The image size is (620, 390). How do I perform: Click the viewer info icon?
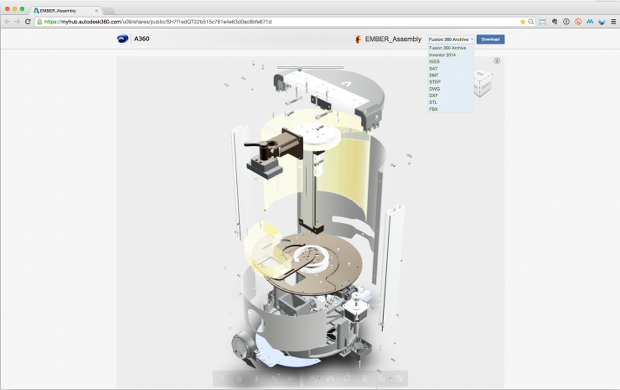tap(497, 61)
